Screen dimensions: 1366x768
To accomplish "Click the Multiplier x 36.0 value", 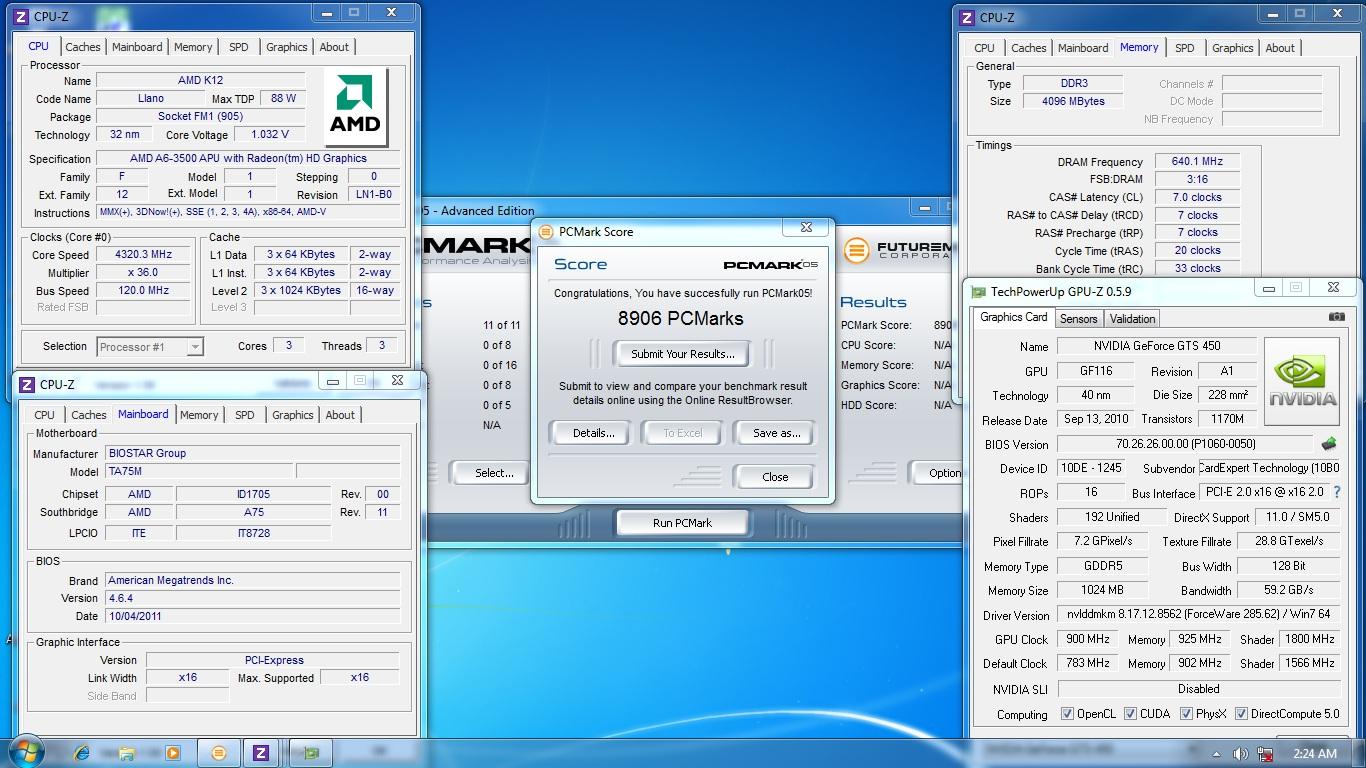I will click(x=144, y=273).
